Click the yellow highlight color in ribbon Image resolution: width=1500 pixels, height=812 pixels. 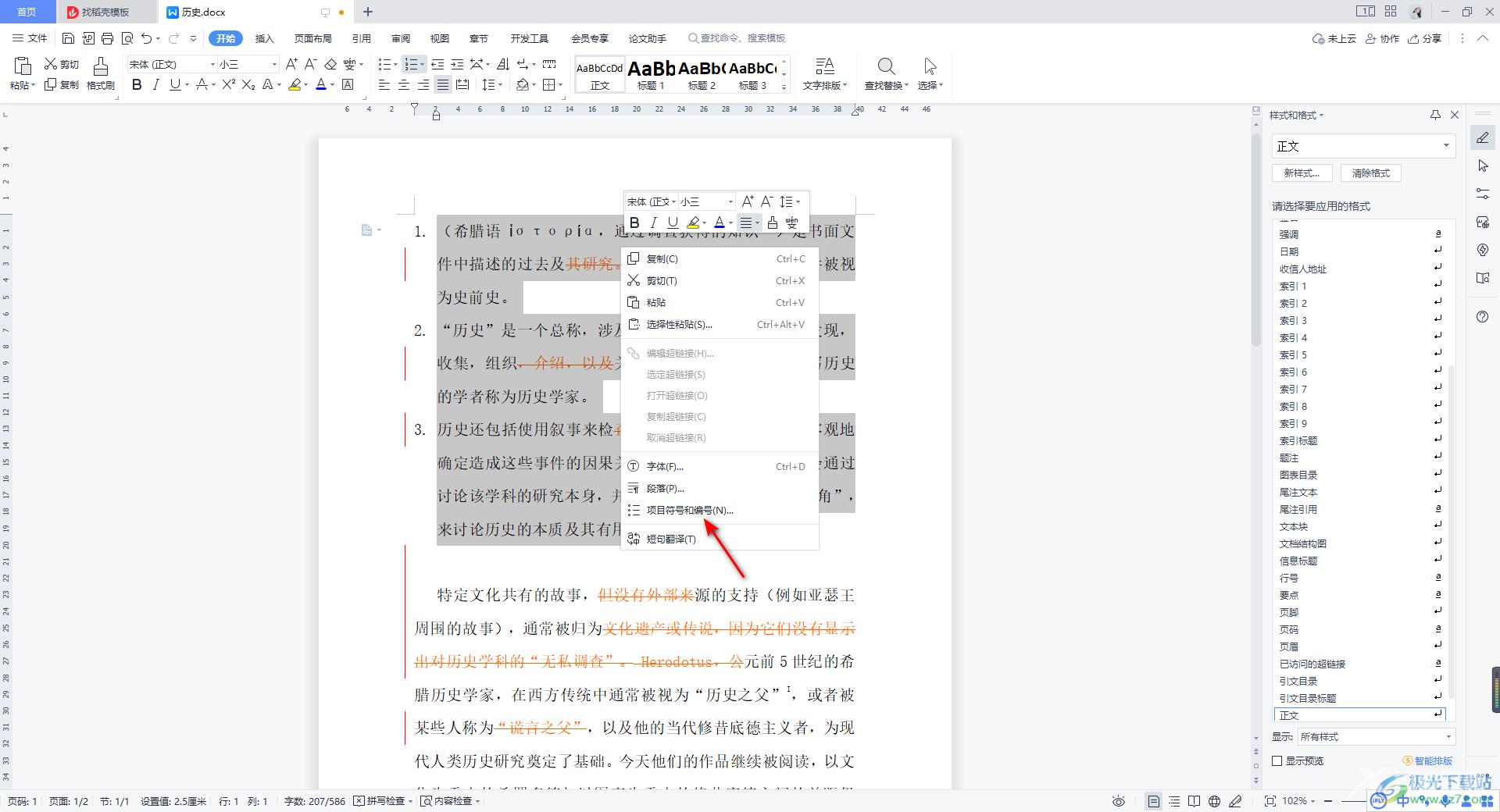pyautogui.click(x=295, y=84)
